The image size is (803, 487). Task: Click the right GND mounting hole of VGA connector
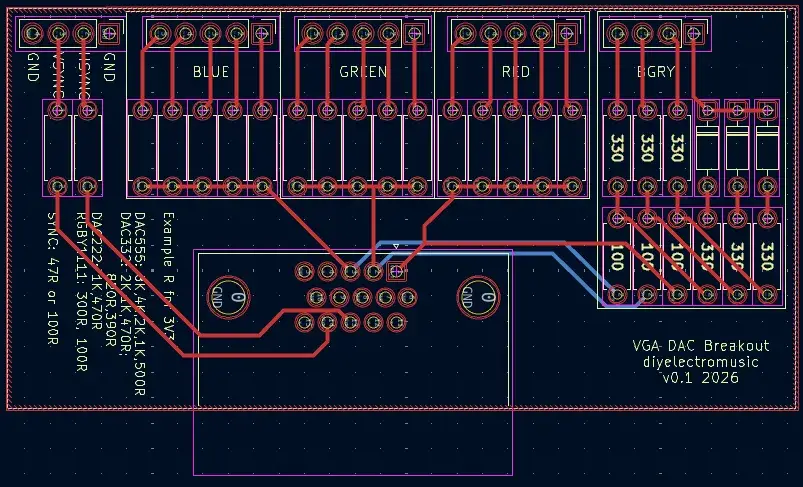pos(478,297)
